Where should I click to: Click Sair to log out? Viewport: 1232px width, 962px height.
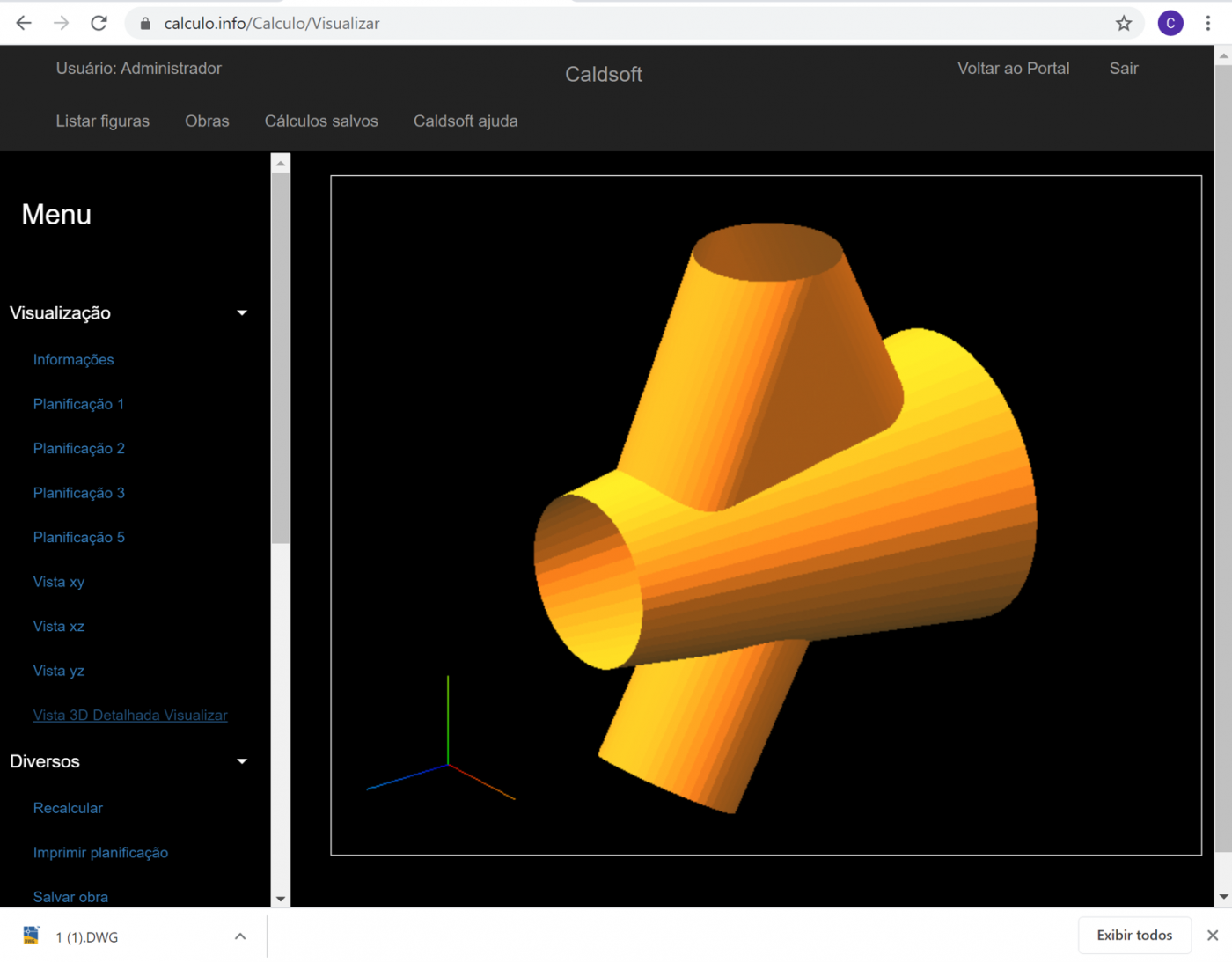1123,69
